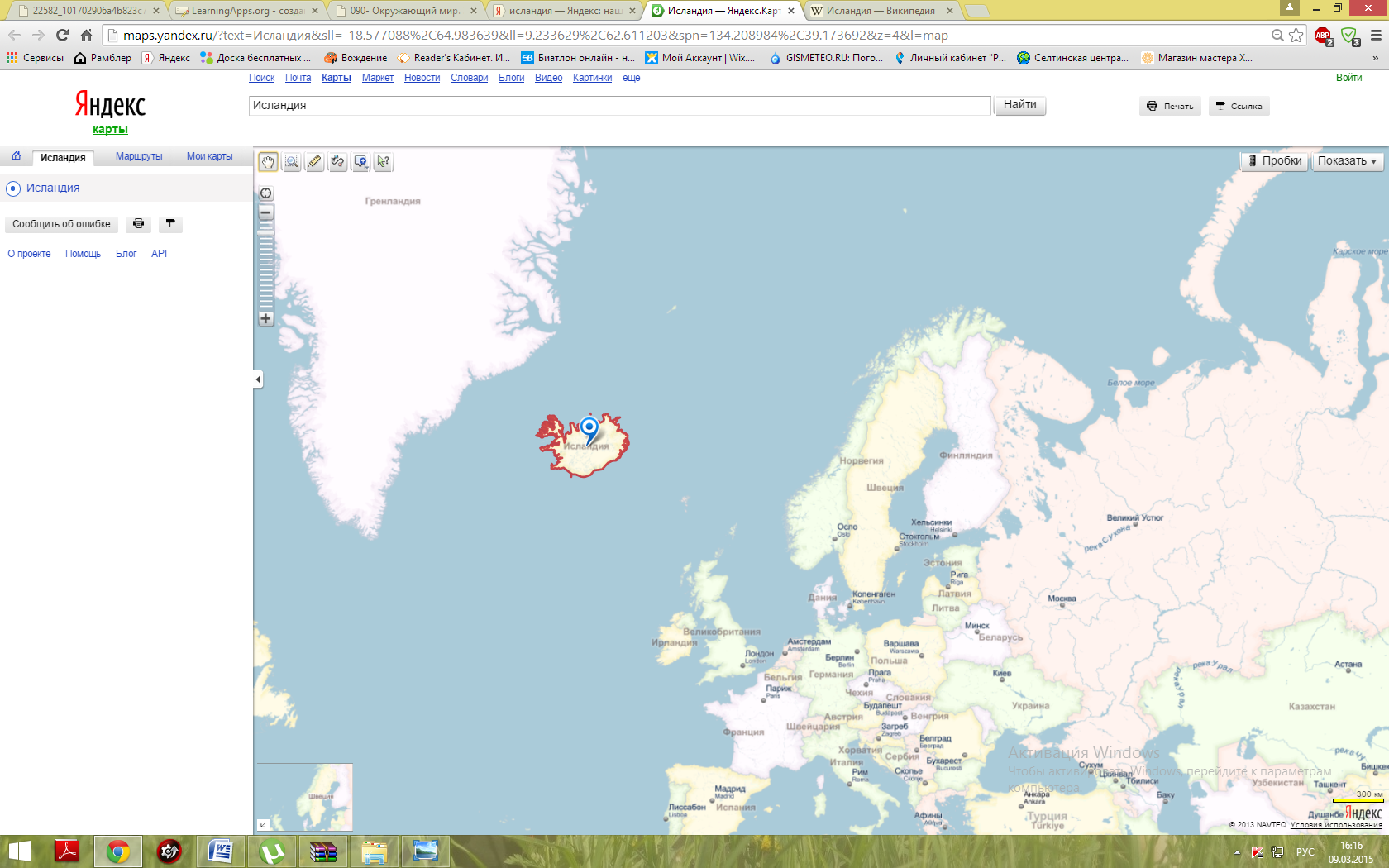1389x868 pixels.
Task: Open the GISMETEO.RU bookmark
Action: pyautogui.click(x=826, y=58)
